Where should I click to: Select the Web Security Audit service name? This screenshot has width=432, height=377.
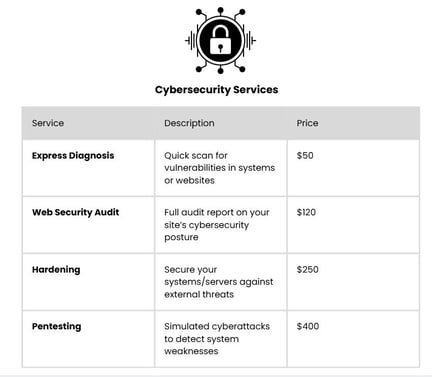(x=76, y=212)
